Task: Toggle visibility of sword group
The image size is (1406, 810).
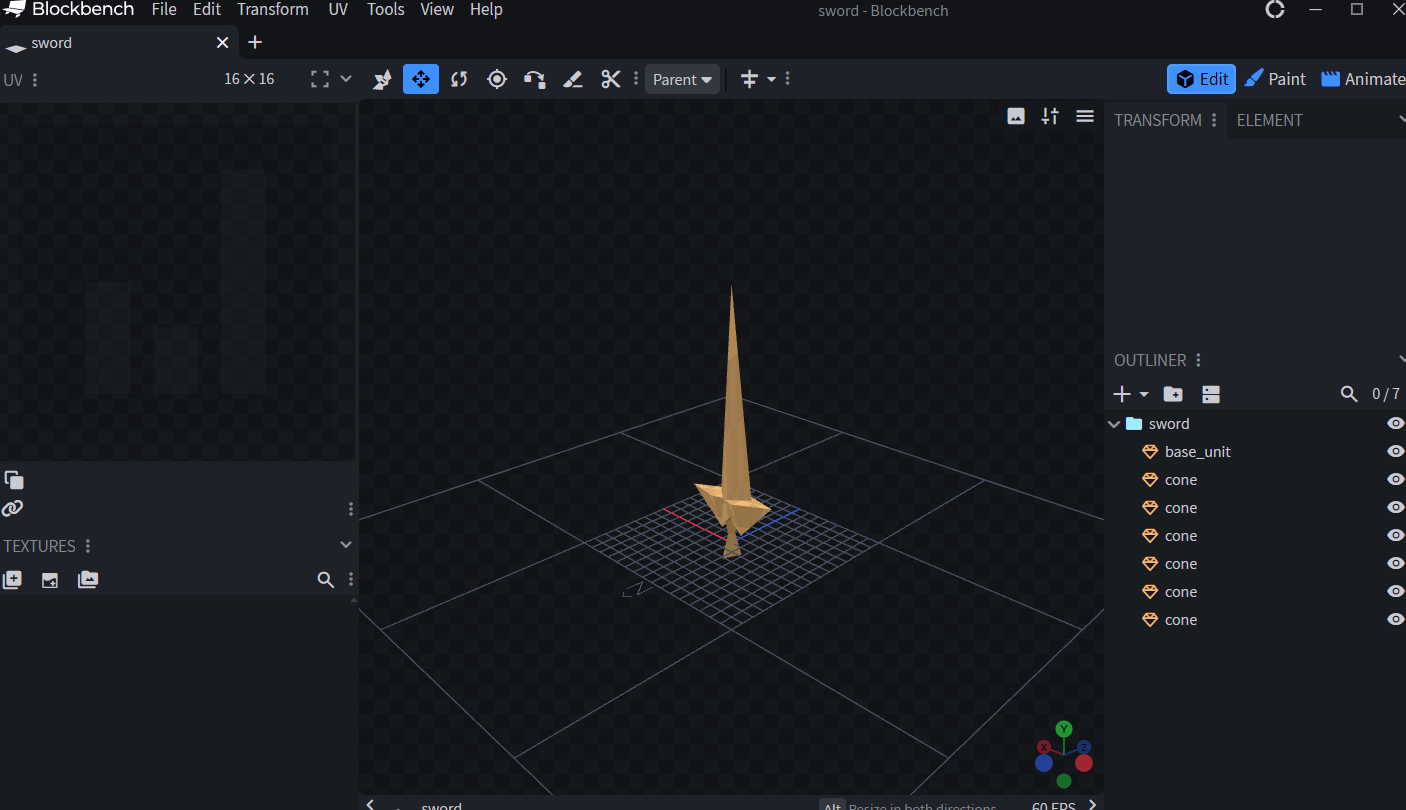Action: (x=1396, y=424)
